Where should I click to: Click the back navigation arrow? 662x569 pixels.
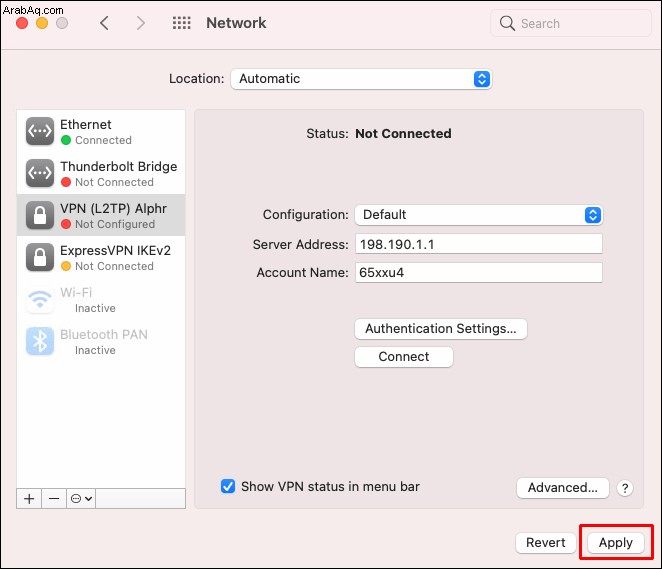(104, 23)
